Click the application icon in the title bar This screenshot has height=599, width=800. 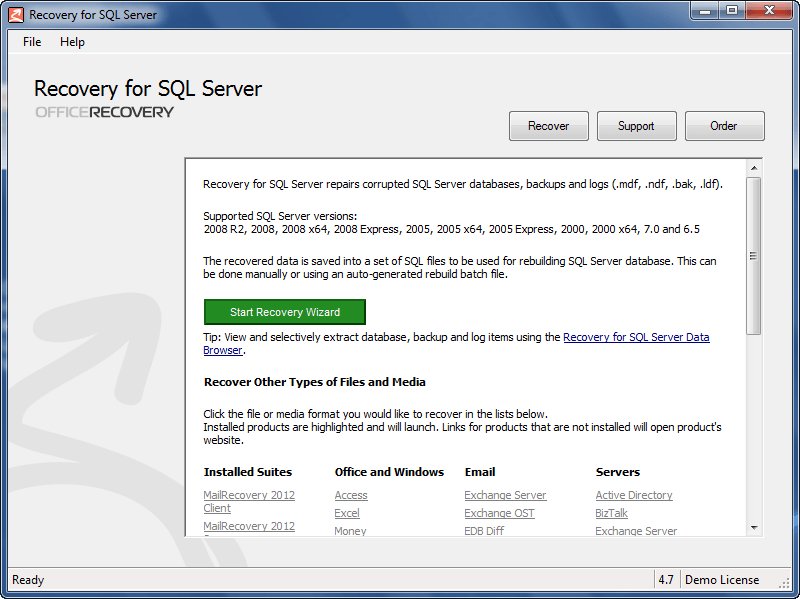pos(16,15)
